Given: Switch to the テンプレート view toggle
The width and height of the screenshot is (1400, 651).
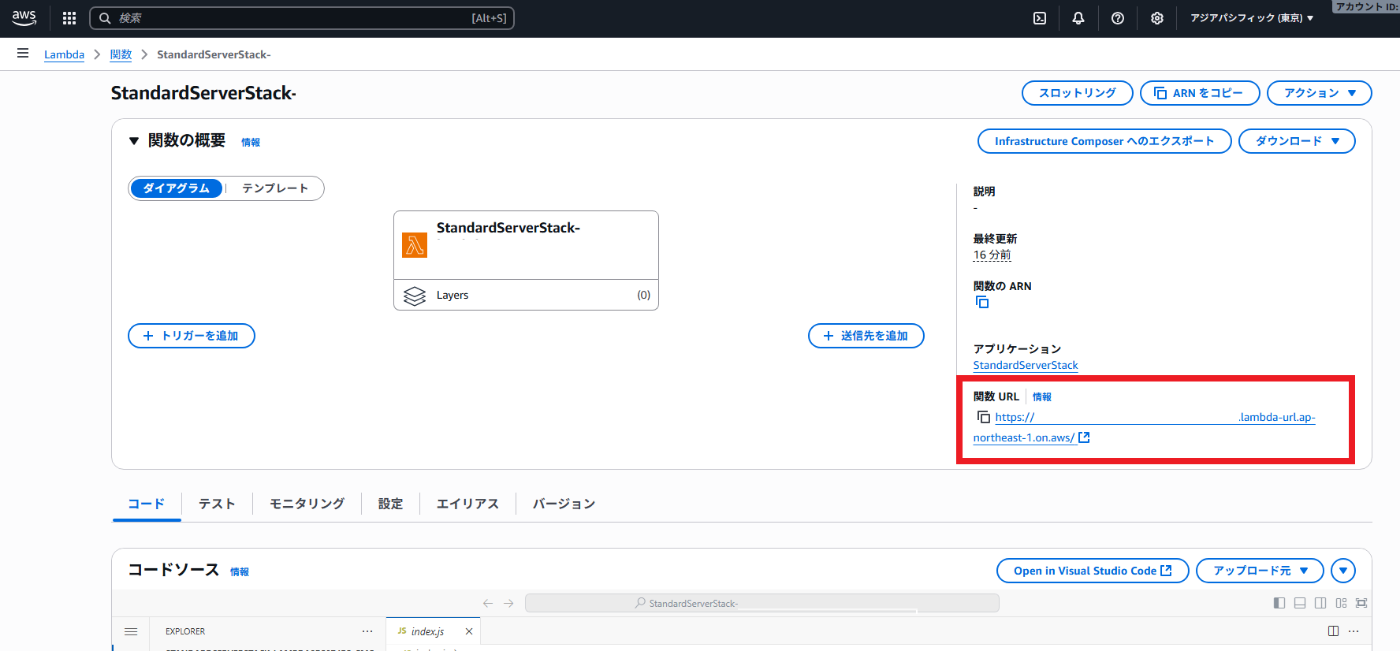Looking at the screenshot, I should point(275,188).
